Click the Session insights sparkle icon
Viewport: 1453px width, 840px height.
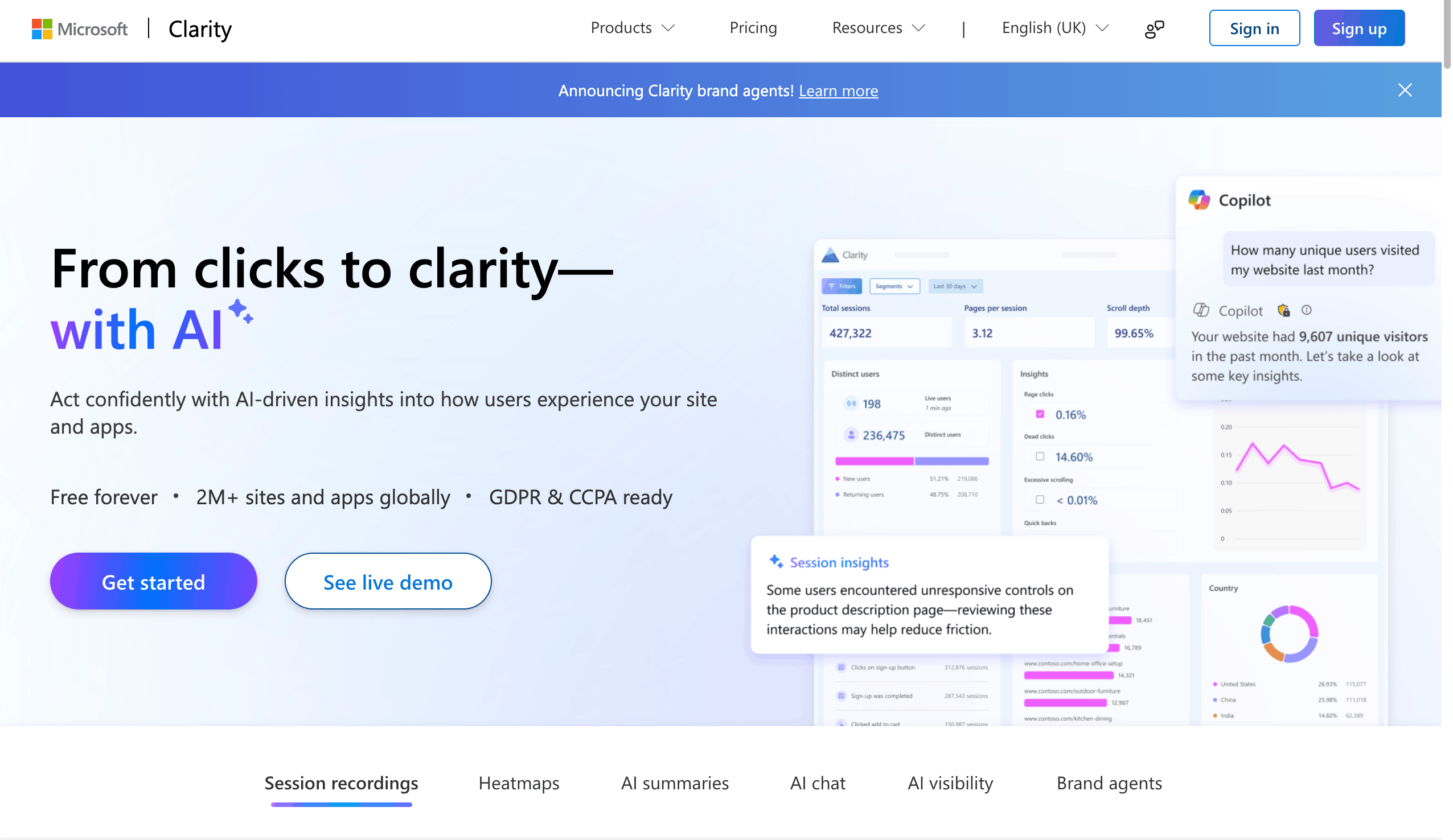pyautogui.click(x=776, y=562)
